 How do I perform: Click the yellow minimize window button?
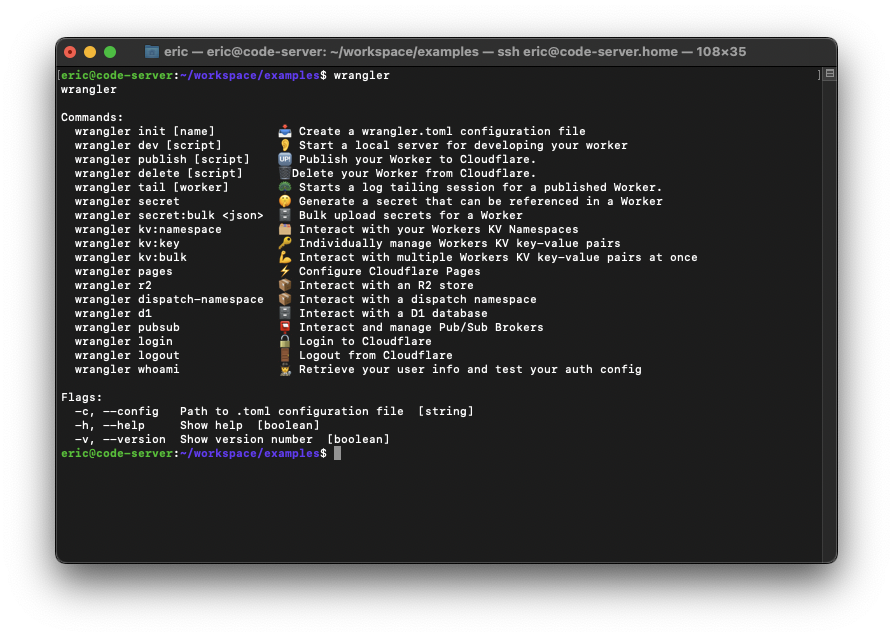(90, 52)
